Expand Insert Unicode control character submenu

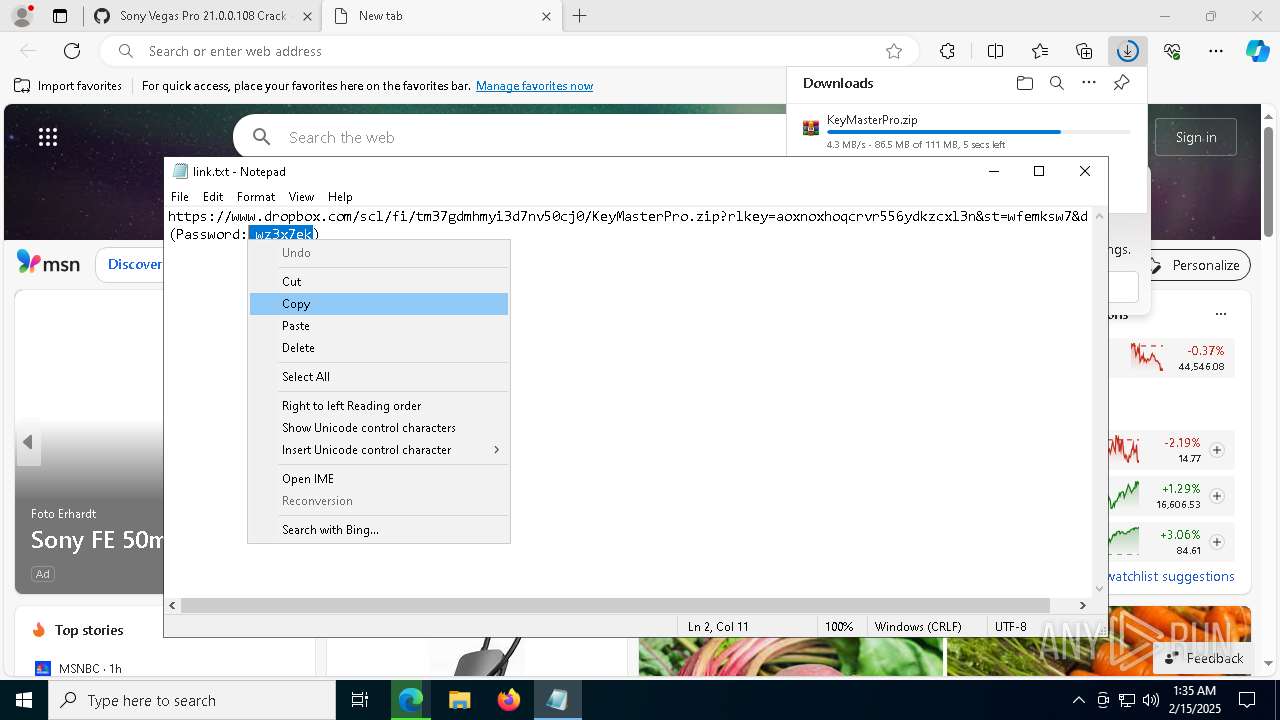click(x=379, y=450)
